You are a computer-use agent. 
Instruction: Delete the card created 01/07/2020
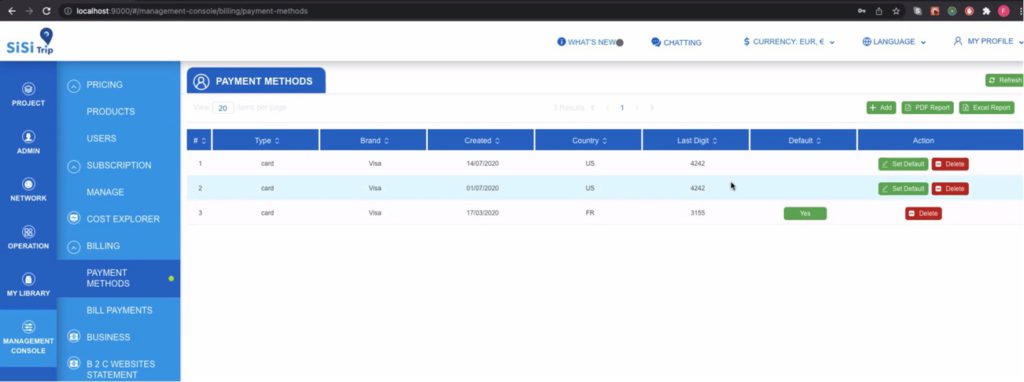coord(950,189)
